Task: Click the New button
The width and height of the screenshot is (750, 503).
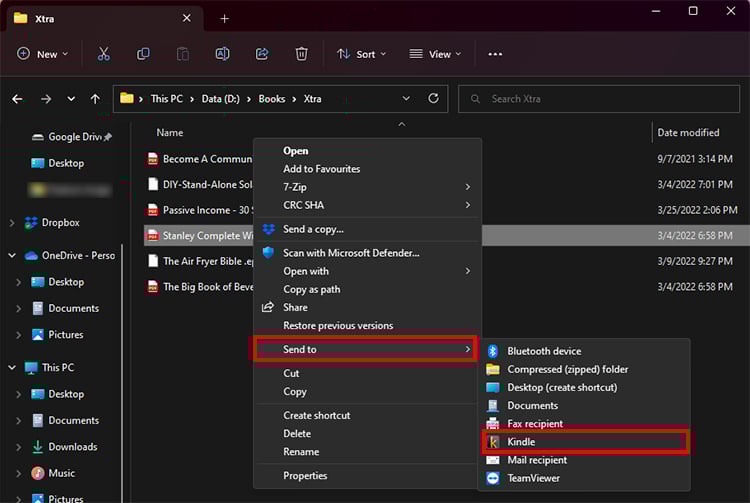Action: (x=43, y=54)
